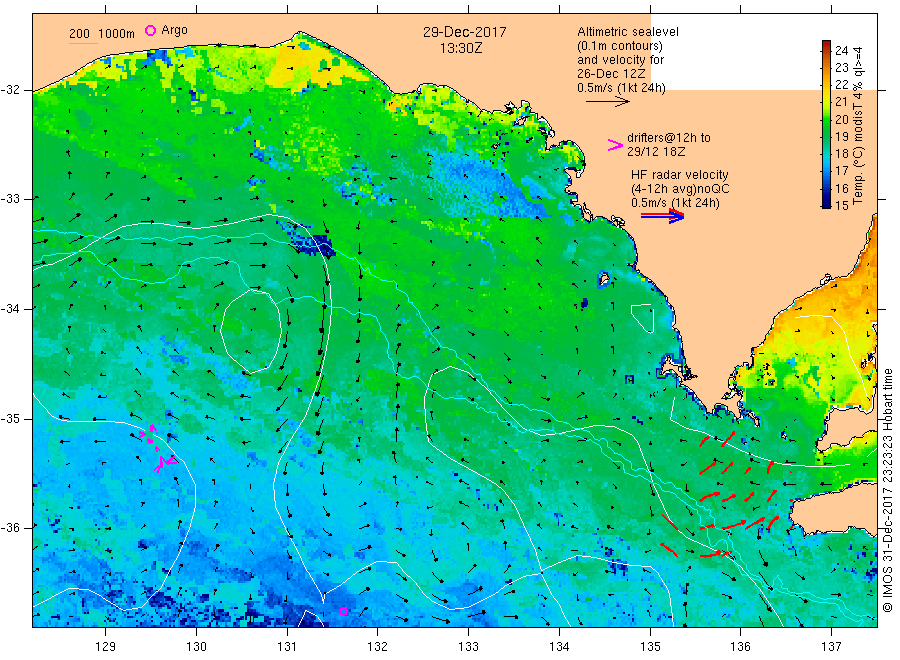Click the '200 1000m' depth contour label

(102, 34)
